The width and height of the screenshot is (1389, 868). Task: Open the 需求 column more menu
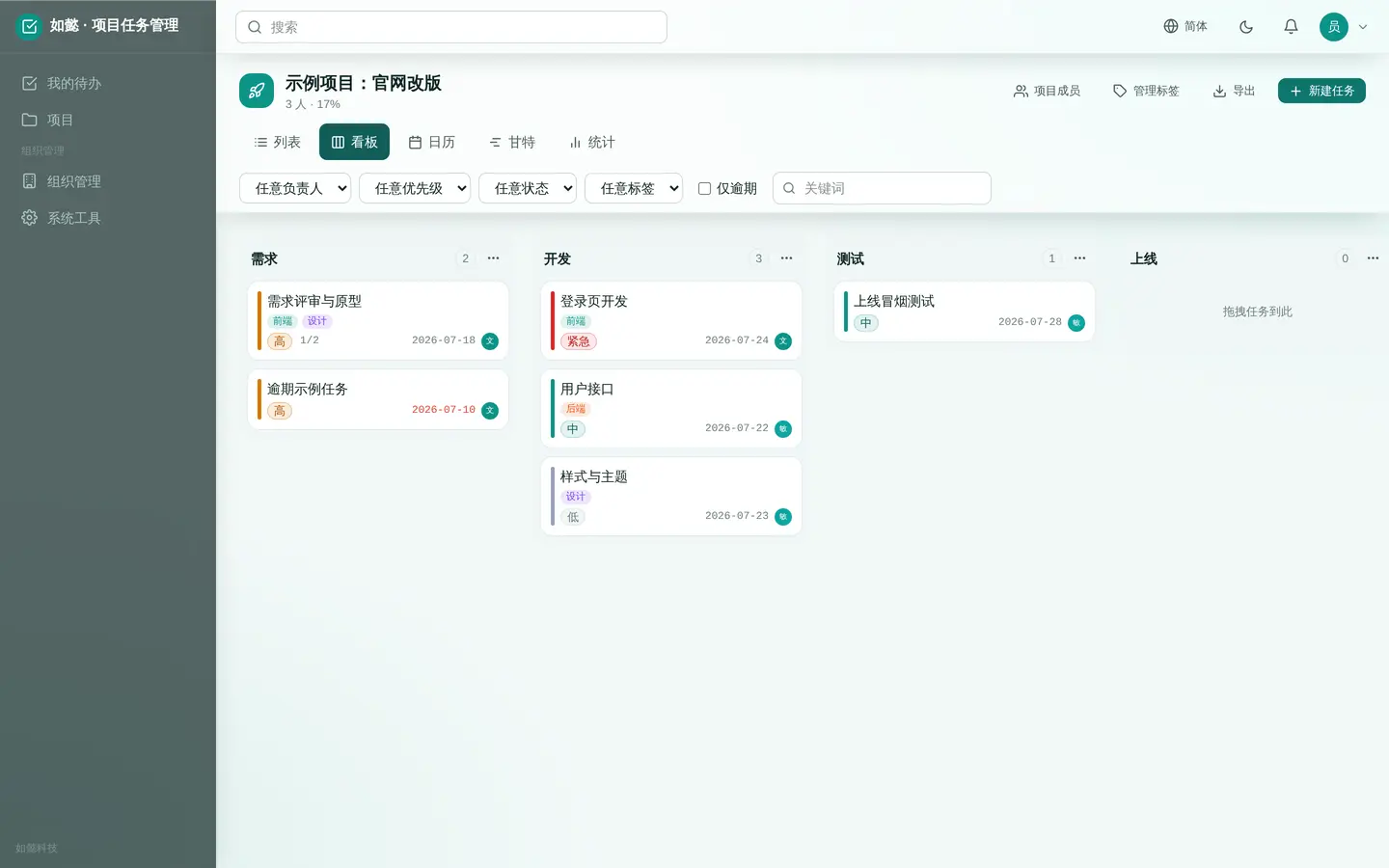pos(494,258)
